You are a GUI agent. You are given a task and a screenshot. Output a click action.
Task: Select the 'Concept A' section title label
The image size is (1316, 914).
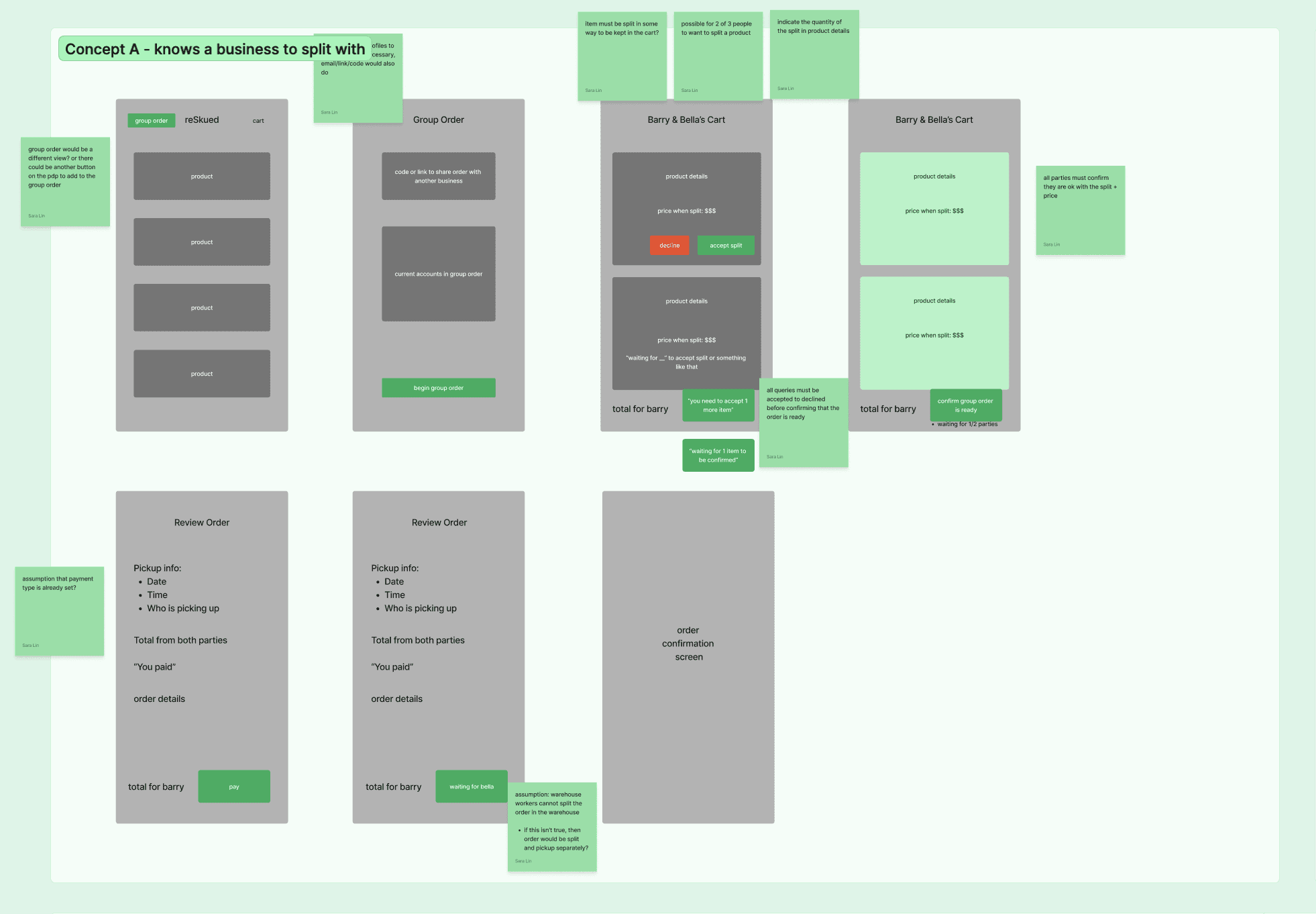(215, 49)
